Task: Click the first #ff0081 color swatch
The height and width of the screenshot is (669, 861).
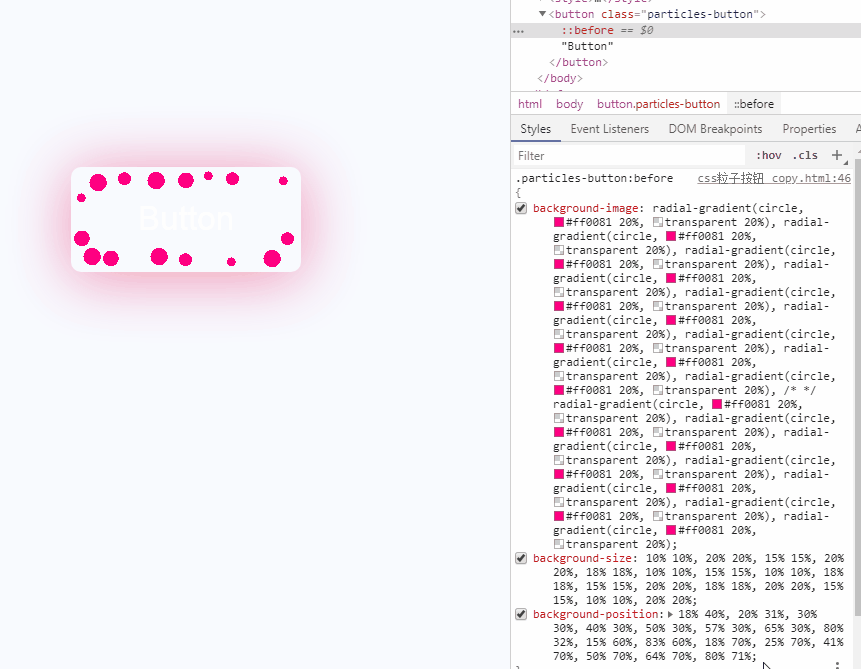Action: pyautogui.click(x=558, y=222)
